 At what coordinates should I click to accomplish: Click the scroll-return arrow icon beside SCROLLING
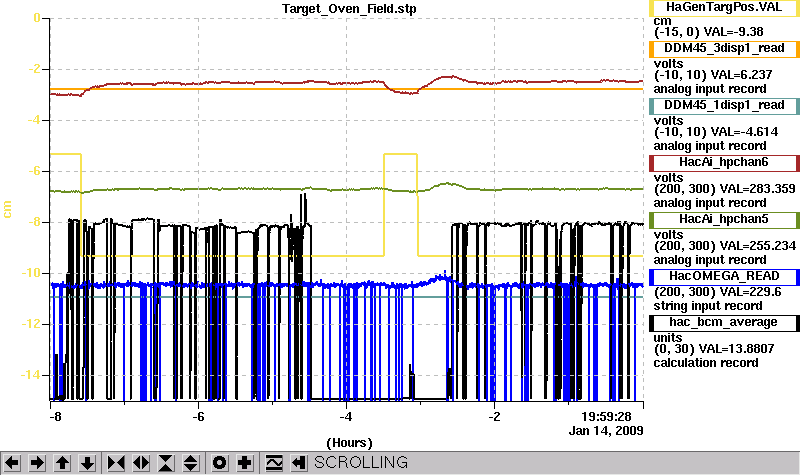[299, 463]
